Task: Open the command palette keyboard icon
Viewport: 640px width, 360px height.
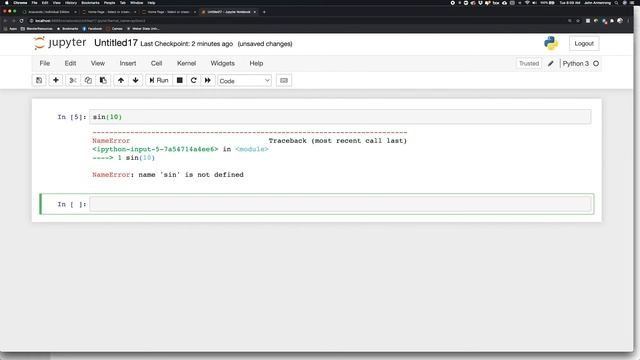Action: click(284, 80)
